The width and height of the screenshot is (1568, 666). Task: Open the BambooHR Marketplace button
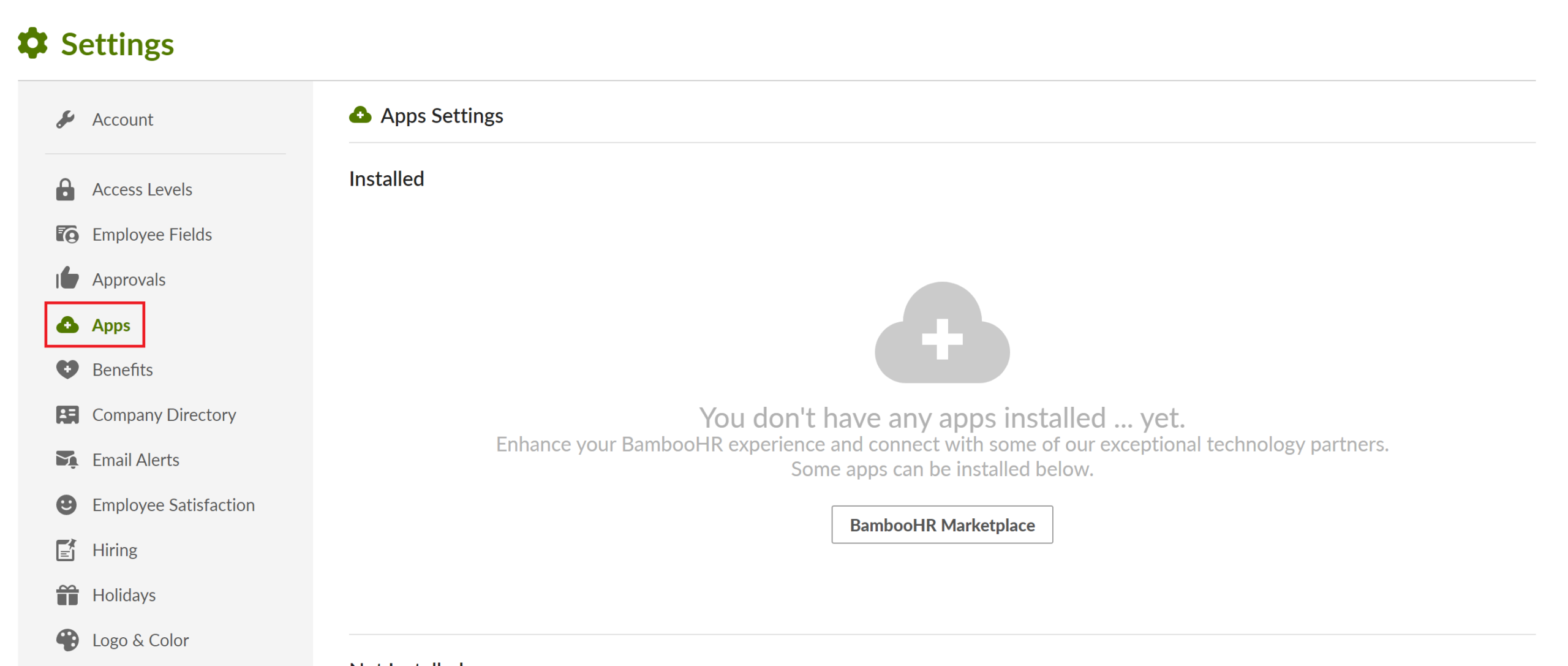(x=941, y=524)
